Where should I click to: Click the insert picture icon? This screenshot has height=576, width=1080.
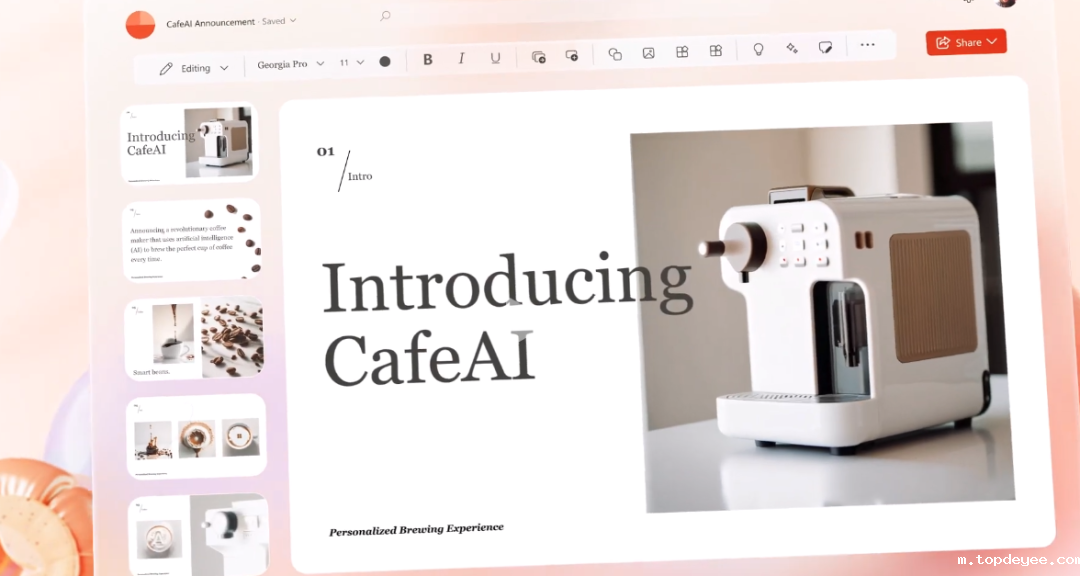pyautogui.click(x=648, y=53)
